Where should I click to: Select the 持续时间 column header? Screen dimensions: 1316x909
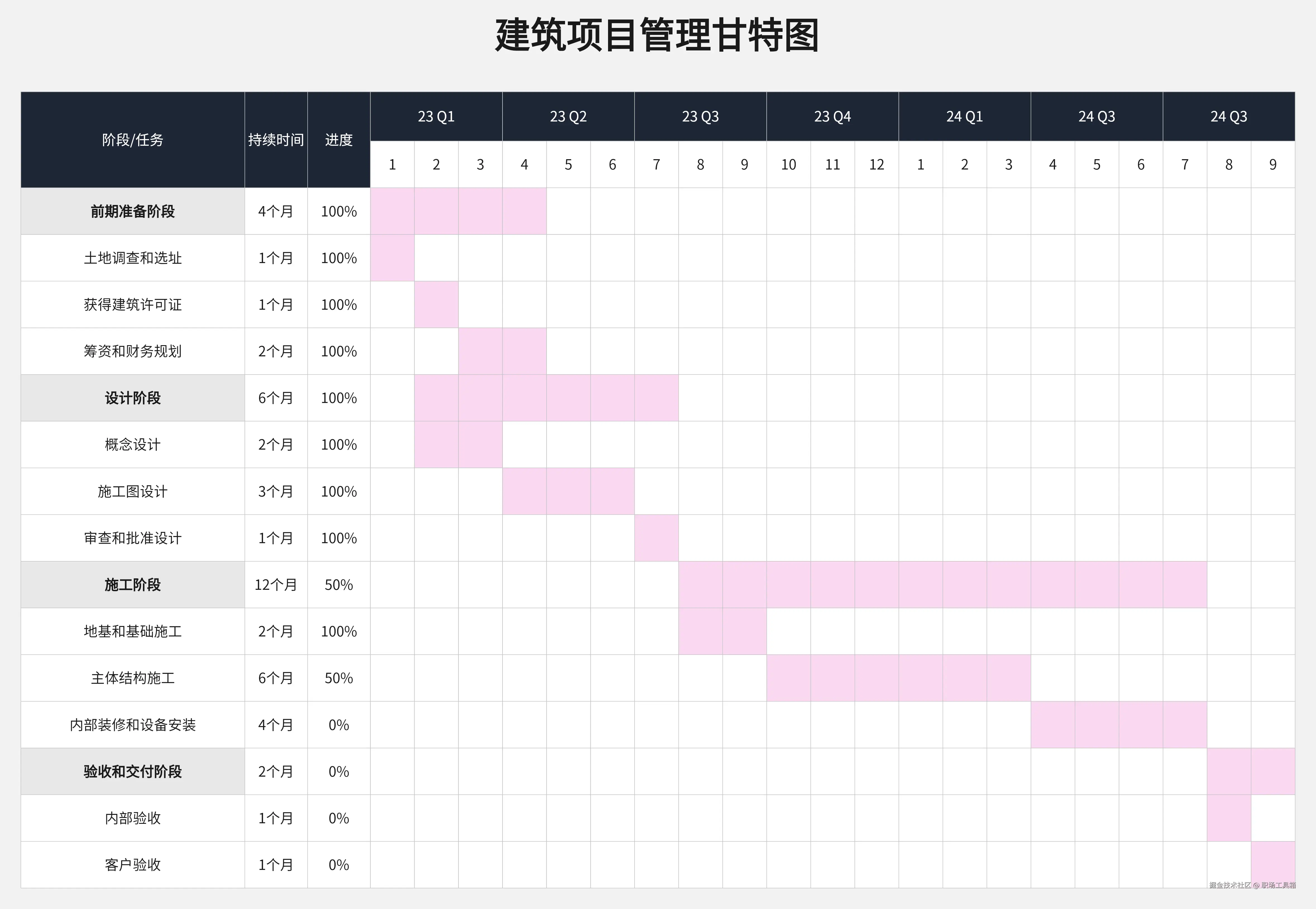[x=276, y=140]
